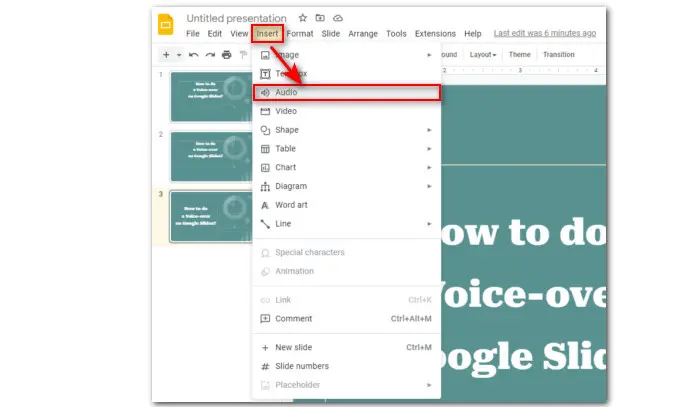Star the Untitled presentation
The image size is (700, 407).
(303, 18)
